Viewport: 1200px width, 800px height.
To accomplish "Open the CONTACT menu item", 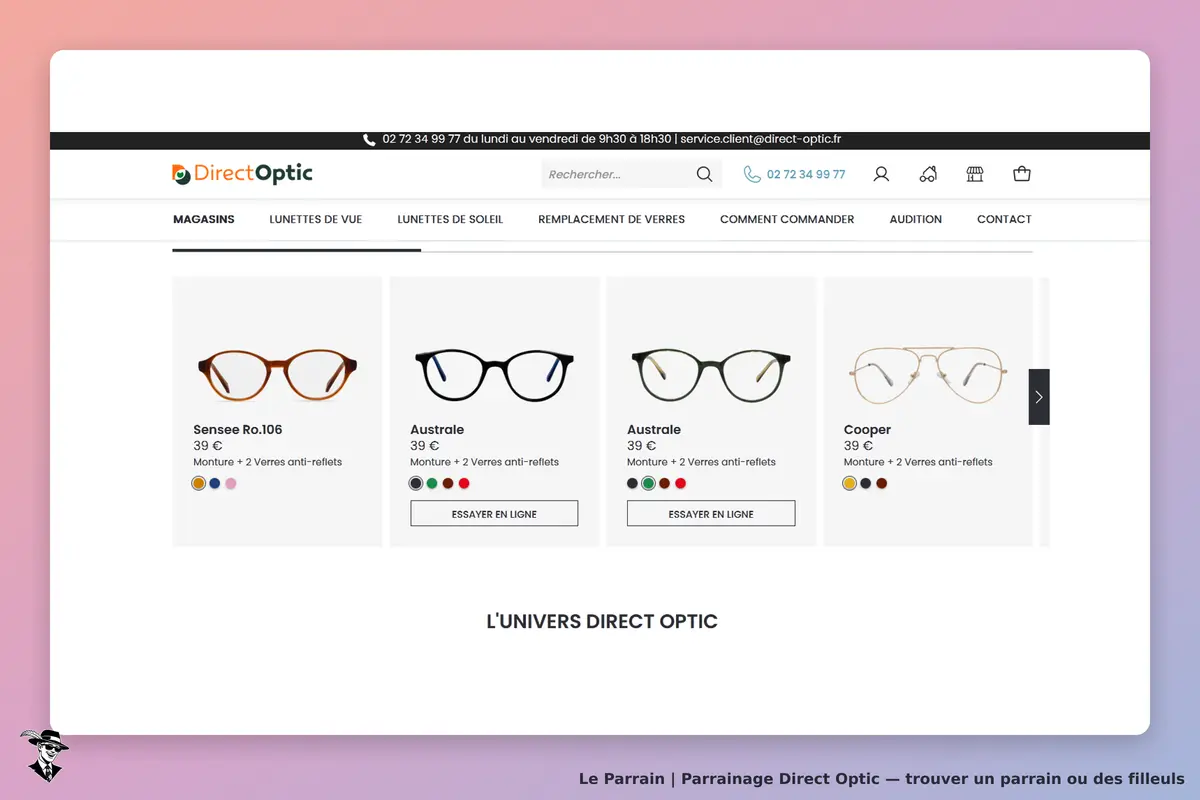I will 1004,219.
